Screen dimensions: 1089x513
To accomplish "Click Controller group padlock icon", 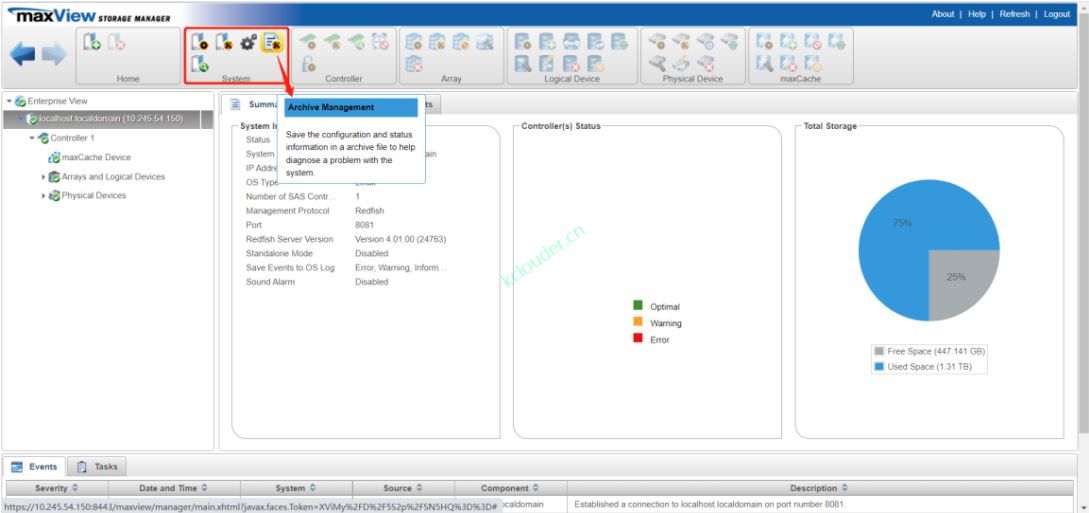I will [308, 65].
